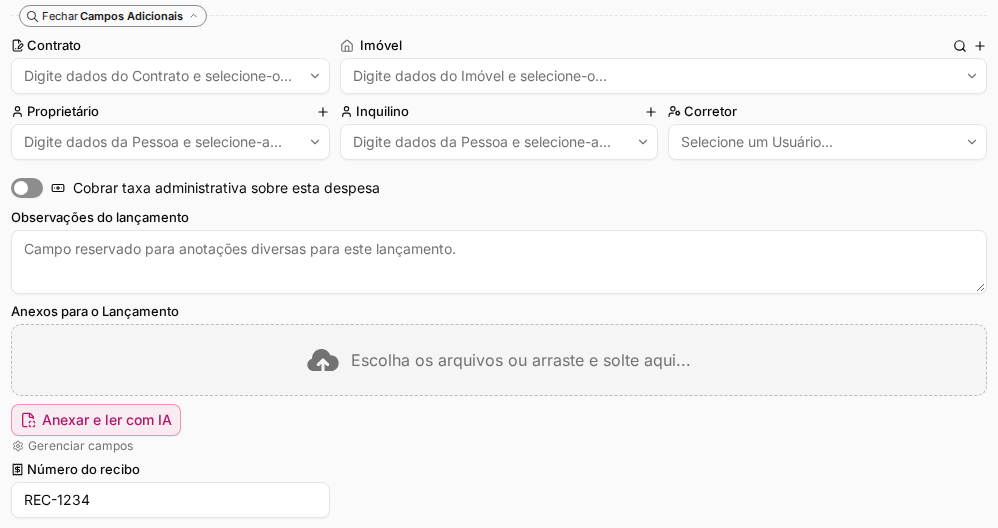Click the textarea resize handle

(x=980, y=288)
